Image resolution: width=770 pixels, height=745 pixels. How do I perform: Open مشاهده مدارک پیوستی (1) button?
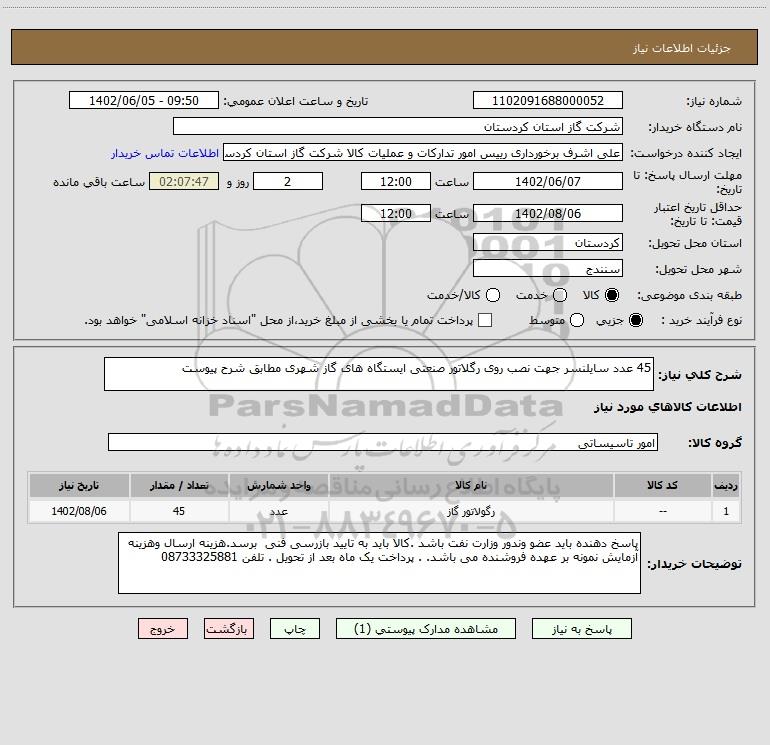[426, 629]
